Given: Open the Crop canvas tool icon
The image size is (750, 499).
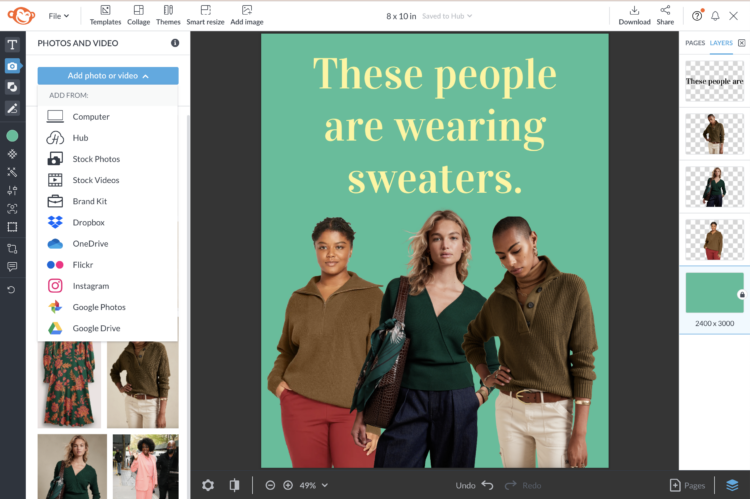Looking at the screenshot, I should point(12,248).
